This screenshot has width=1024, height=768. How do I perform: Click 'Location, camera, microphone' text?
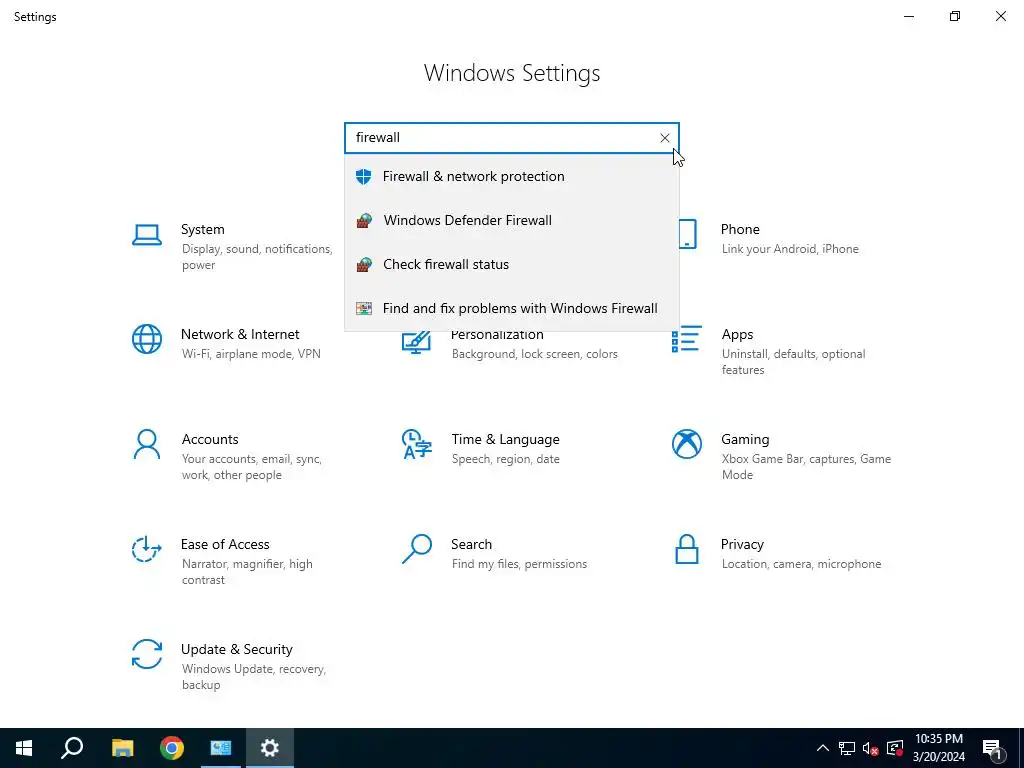[x=801, y=564]
